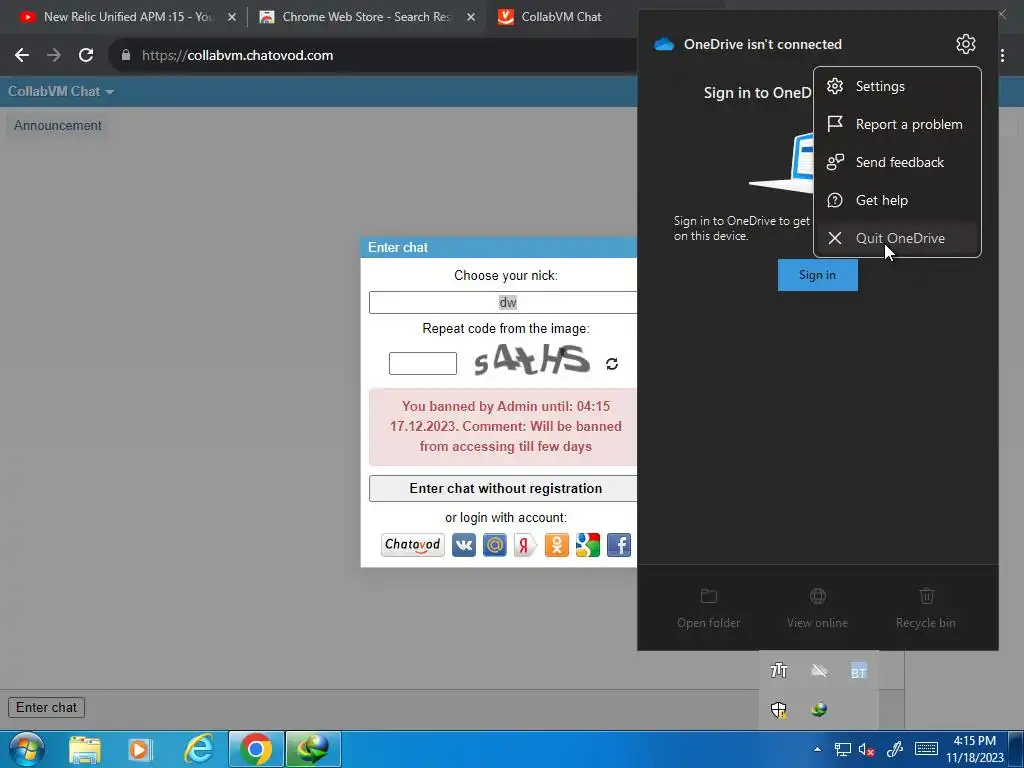The height and width of the screenshot is (768, 1024).
Task: Click the nick input field
Action: click(503, 302)
